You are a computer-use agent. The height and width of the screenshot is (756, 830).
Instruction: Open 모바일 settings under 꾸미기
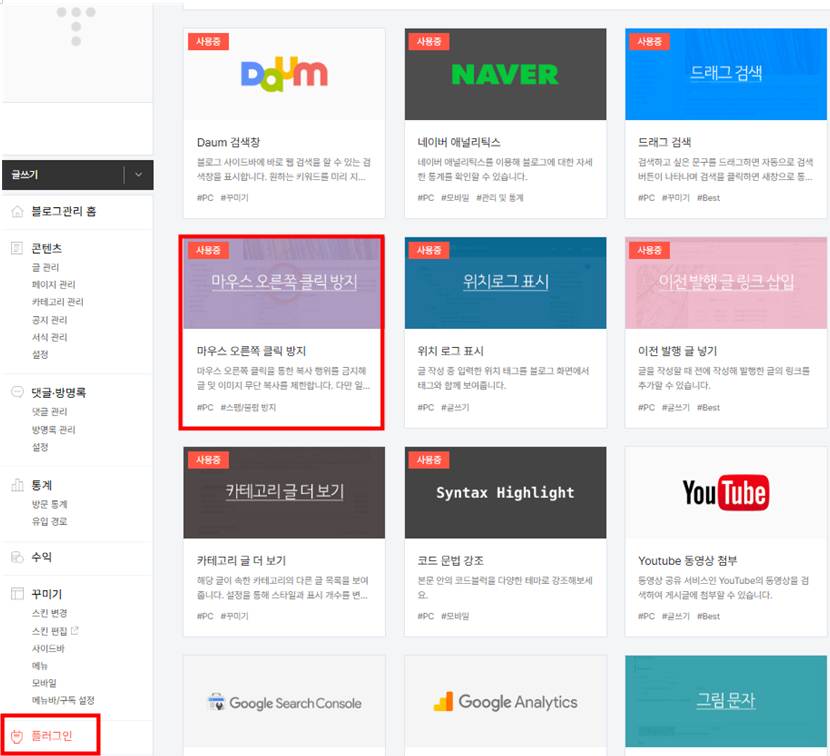pyautogui.click(x=44, y=683)
